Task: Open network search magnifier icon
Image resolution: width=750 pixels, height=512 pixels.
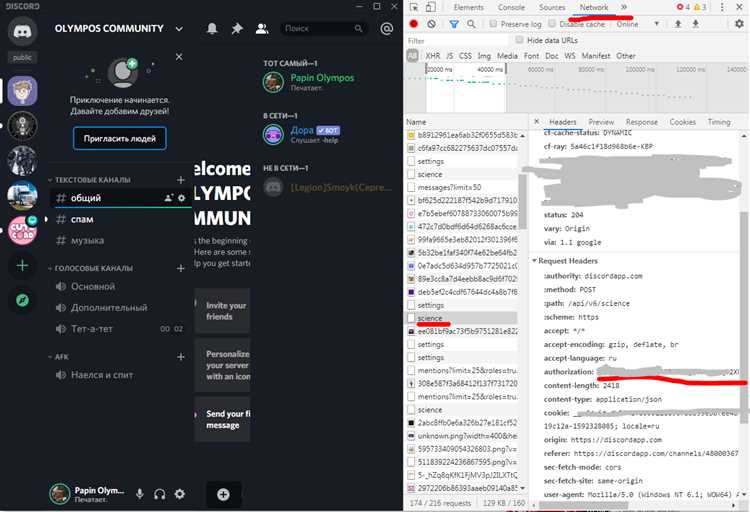Action: click(x=471, y=24)
